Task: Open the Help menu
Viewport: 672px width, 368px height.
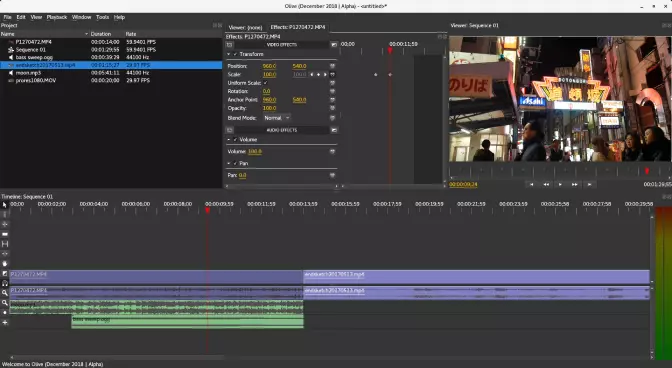Action: 119,17
